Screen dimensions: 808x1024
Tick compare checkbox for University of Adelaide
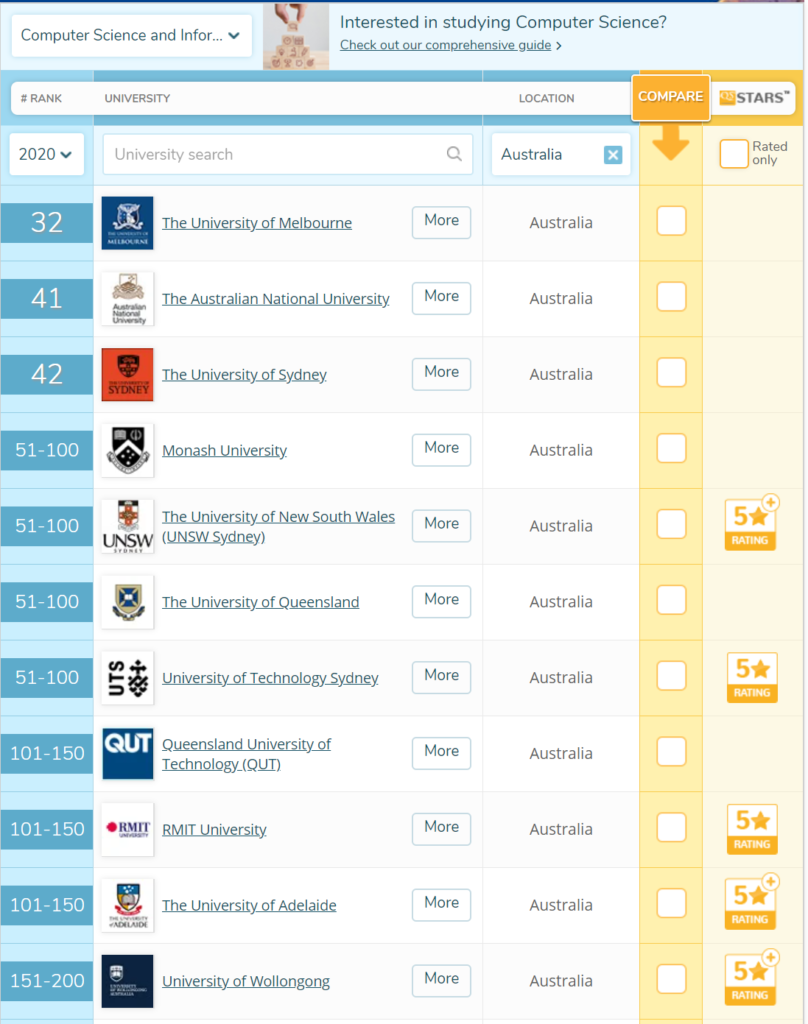tap(671, 903)
